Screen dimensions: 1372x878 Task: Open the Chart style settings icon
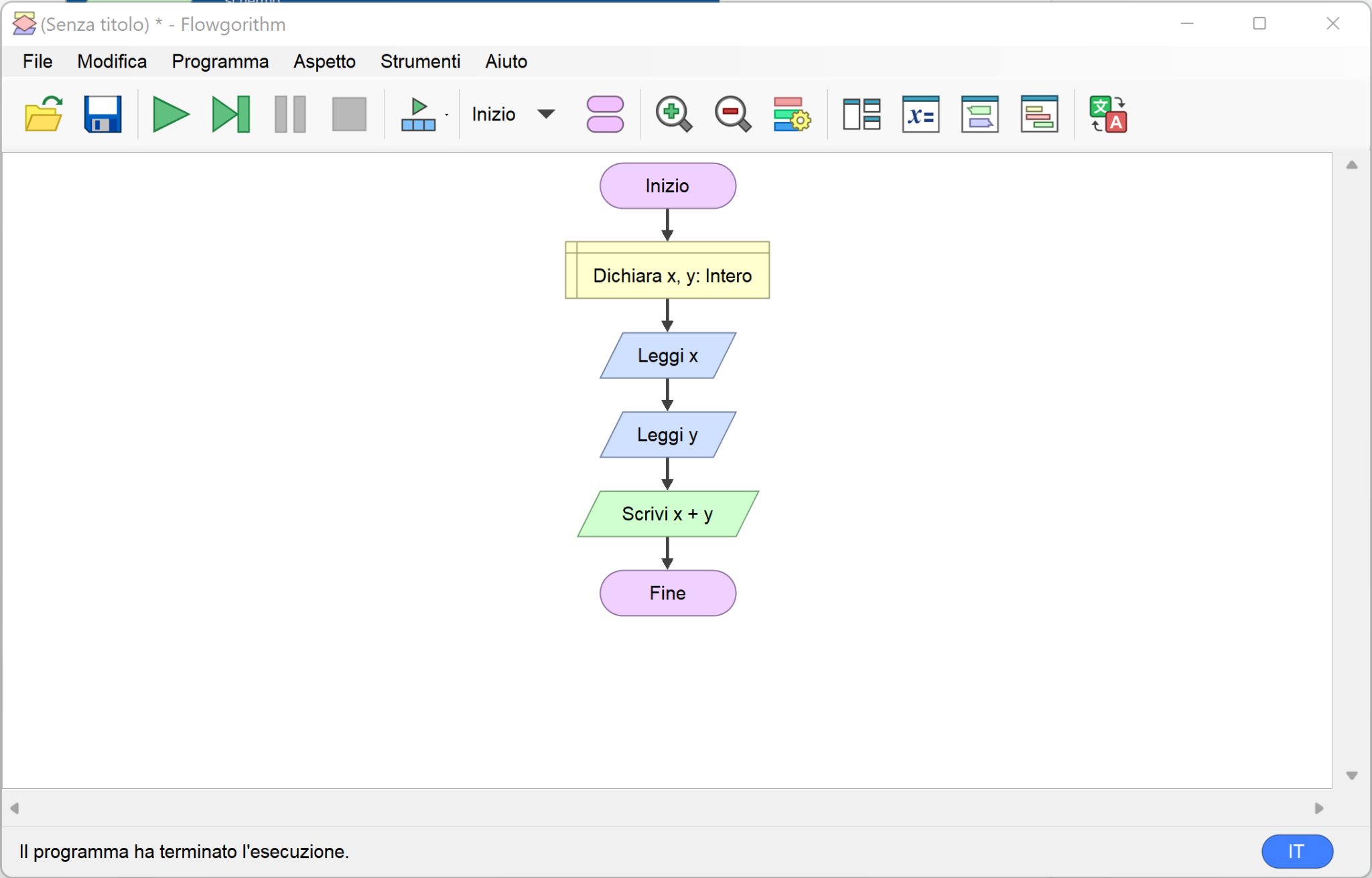tap(792, 115)
